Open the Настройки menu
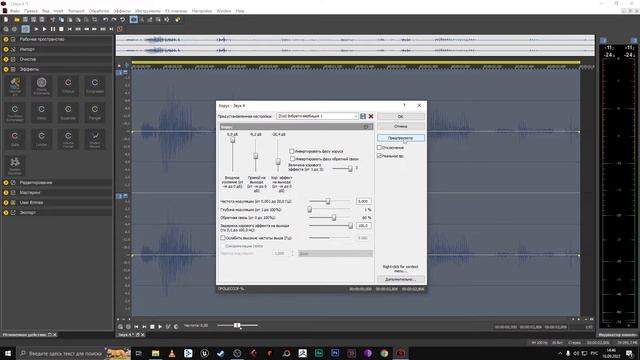 [202, 11]
